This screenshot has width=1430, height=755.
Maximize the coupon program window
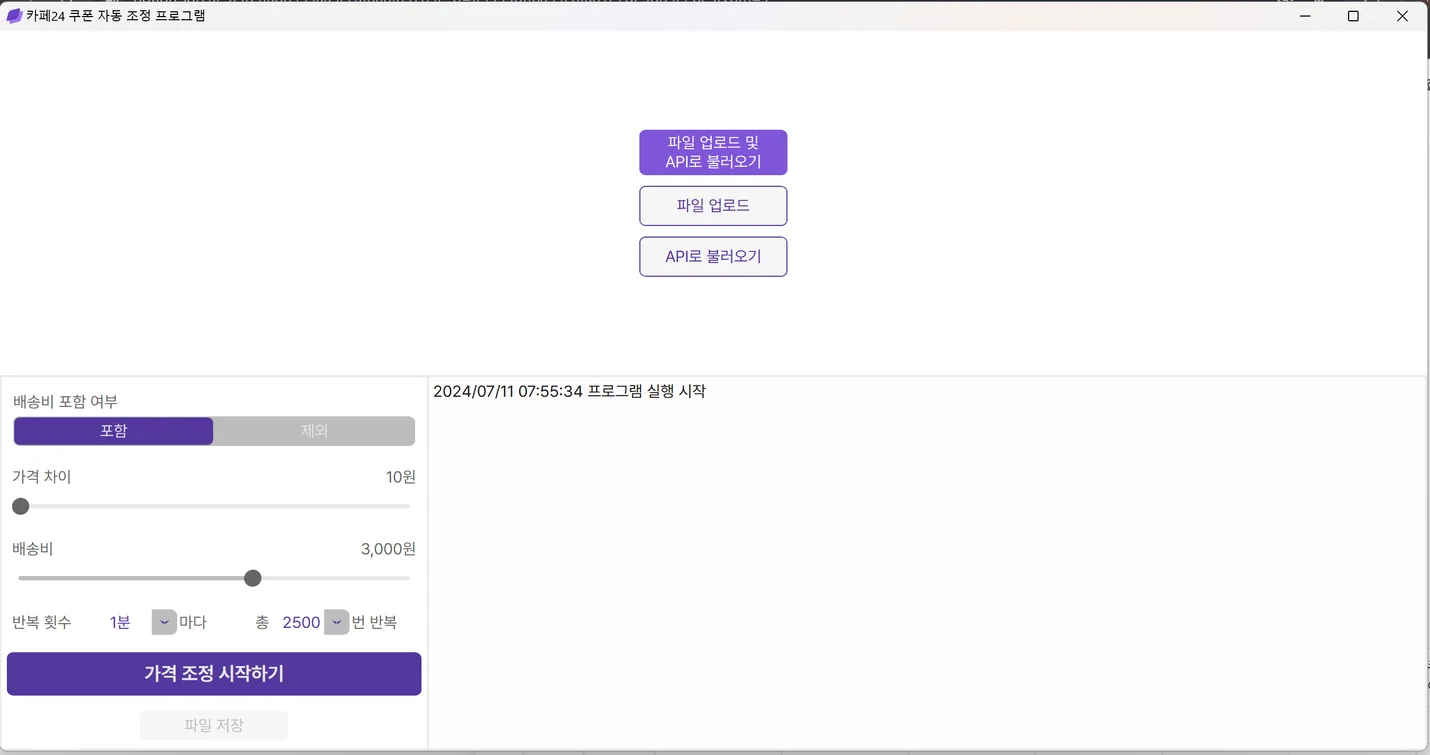pyautogui.click(x=1353, y=16)
